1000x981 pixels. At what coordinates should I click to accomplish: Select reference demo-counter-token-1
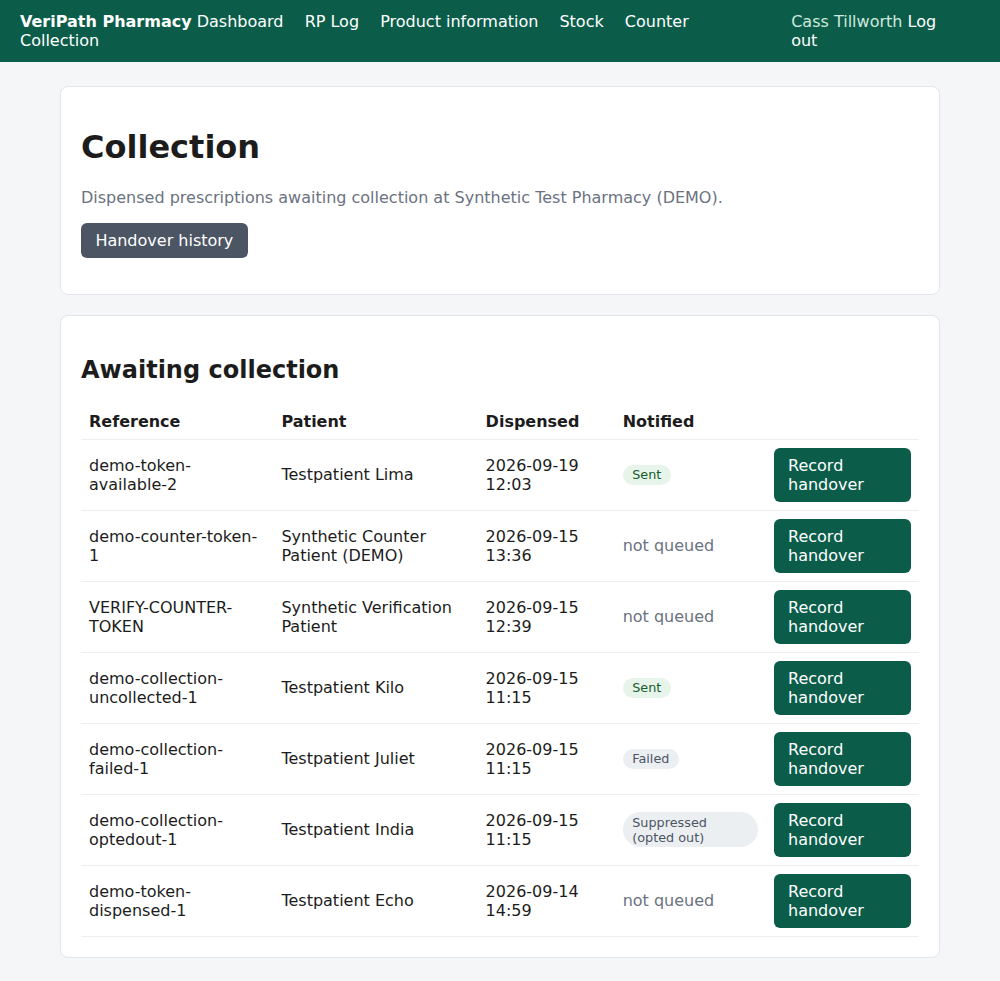(x=173, y=545)
